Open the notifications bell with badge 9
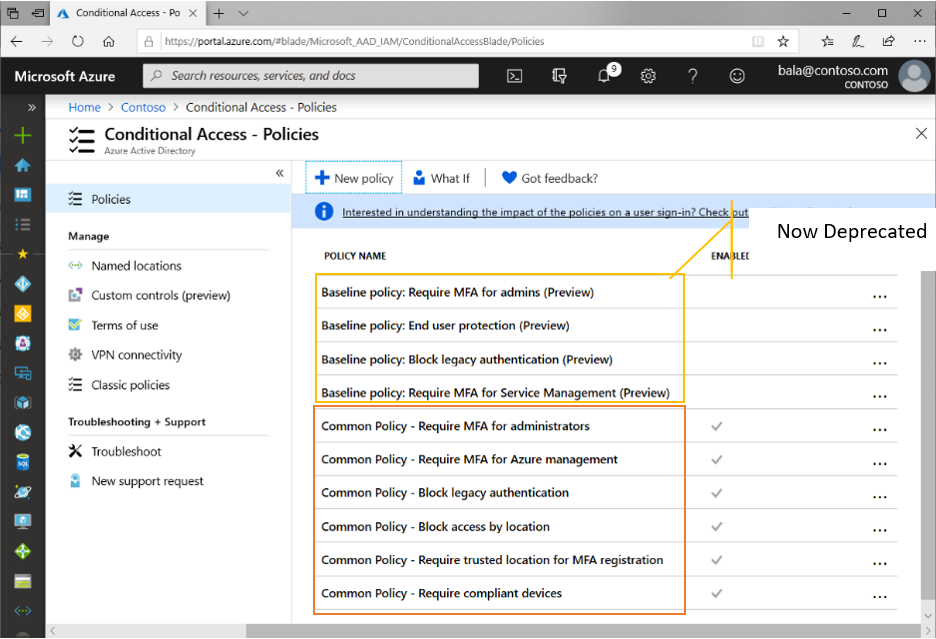 click(x=604, y=76)
